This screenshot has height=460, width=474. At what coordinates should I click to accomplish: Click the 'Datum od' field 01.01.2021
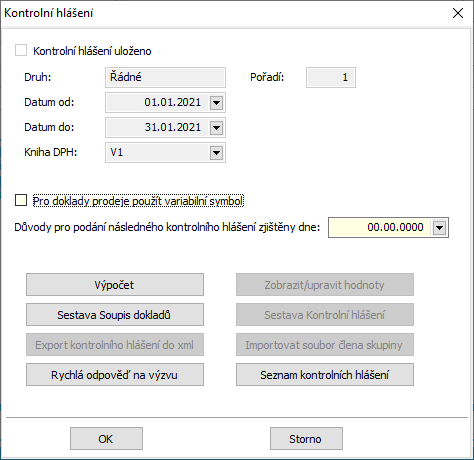pyautogui.click(x=165, y=103)
